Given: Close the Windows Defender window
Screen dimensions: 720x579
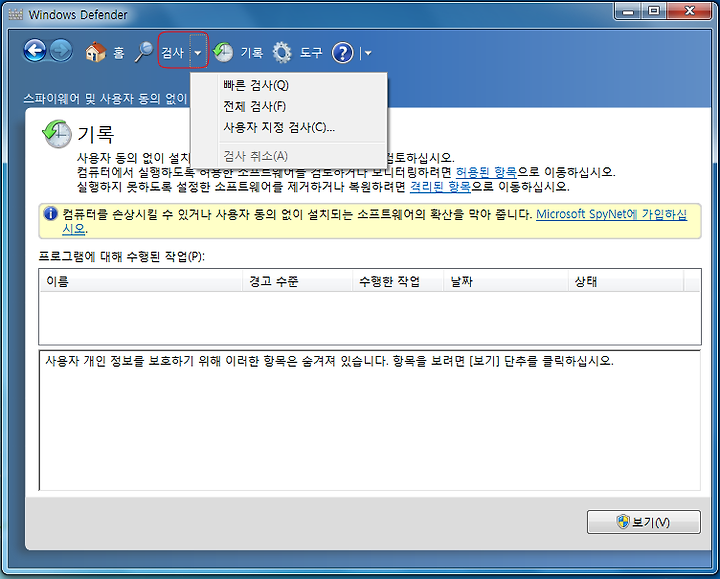Looking at the screenshot, I should pyautogui.click(x=689, y=11).
